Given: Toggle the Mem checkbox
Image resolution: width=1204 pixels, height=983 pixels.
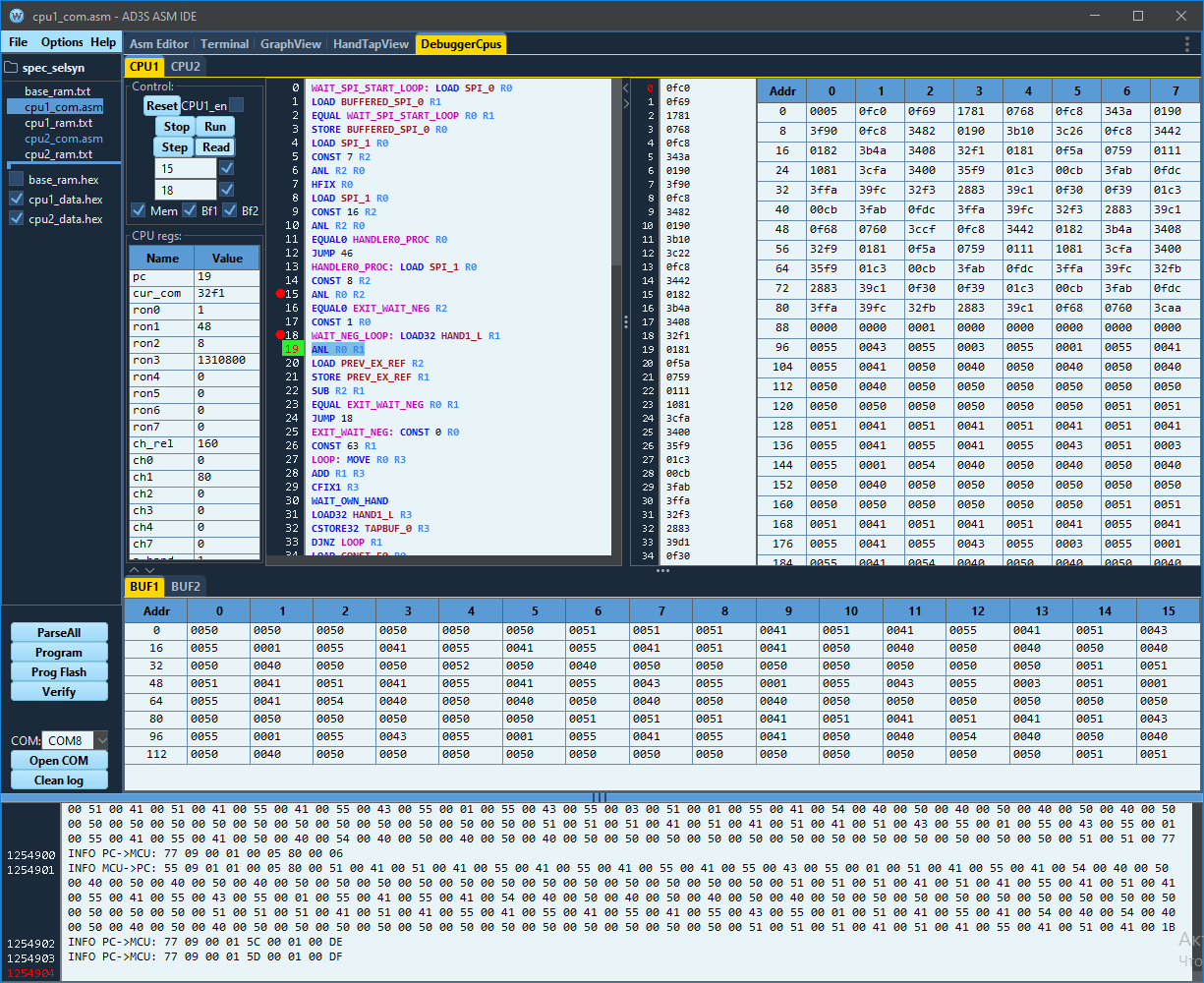Looking at the screenshot, I should click(139, 210).
